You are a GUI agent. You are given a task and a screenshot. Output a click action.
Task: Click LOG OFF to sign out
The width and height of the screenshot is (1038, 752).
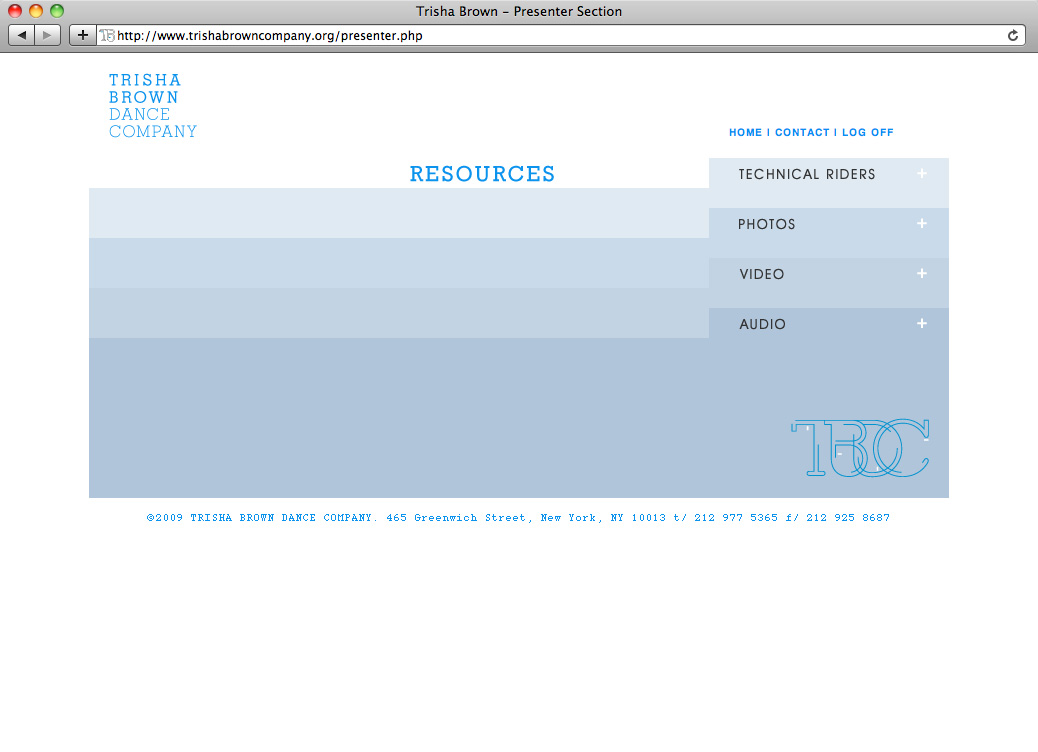pos(867,132)
